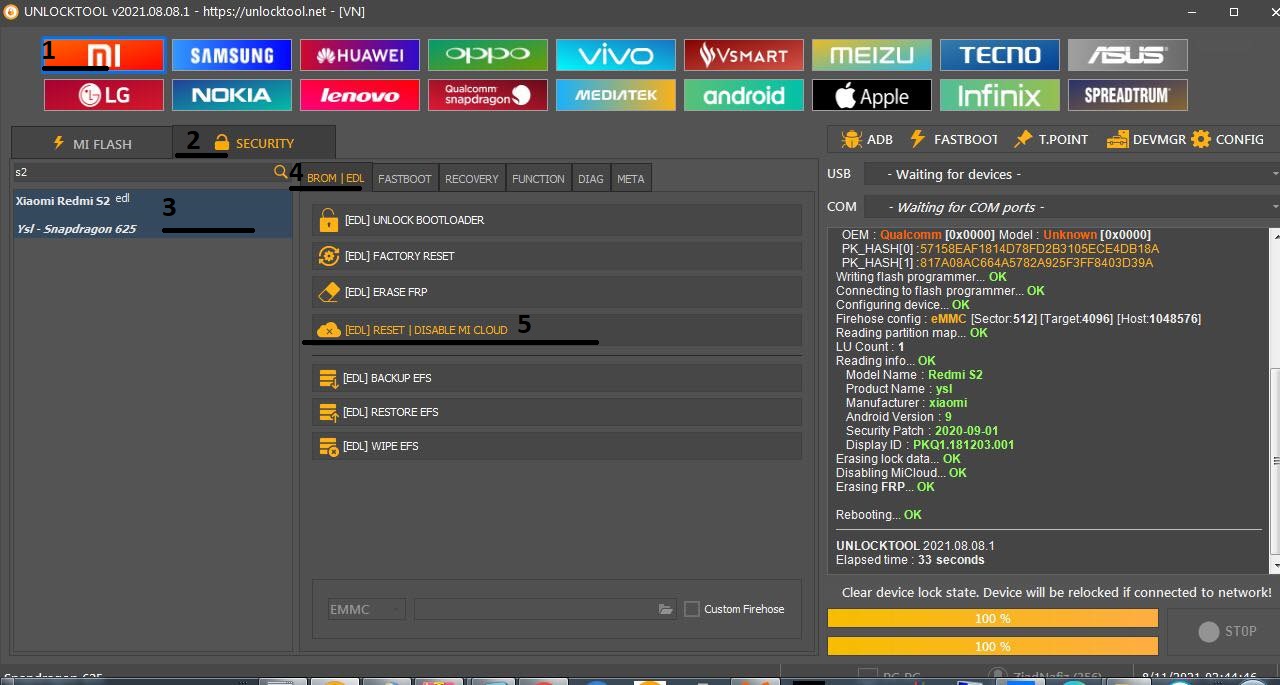Click 'Display ID : PKQ1.181203.001' log line
The image size is (1280, 685).
(930, 445)
